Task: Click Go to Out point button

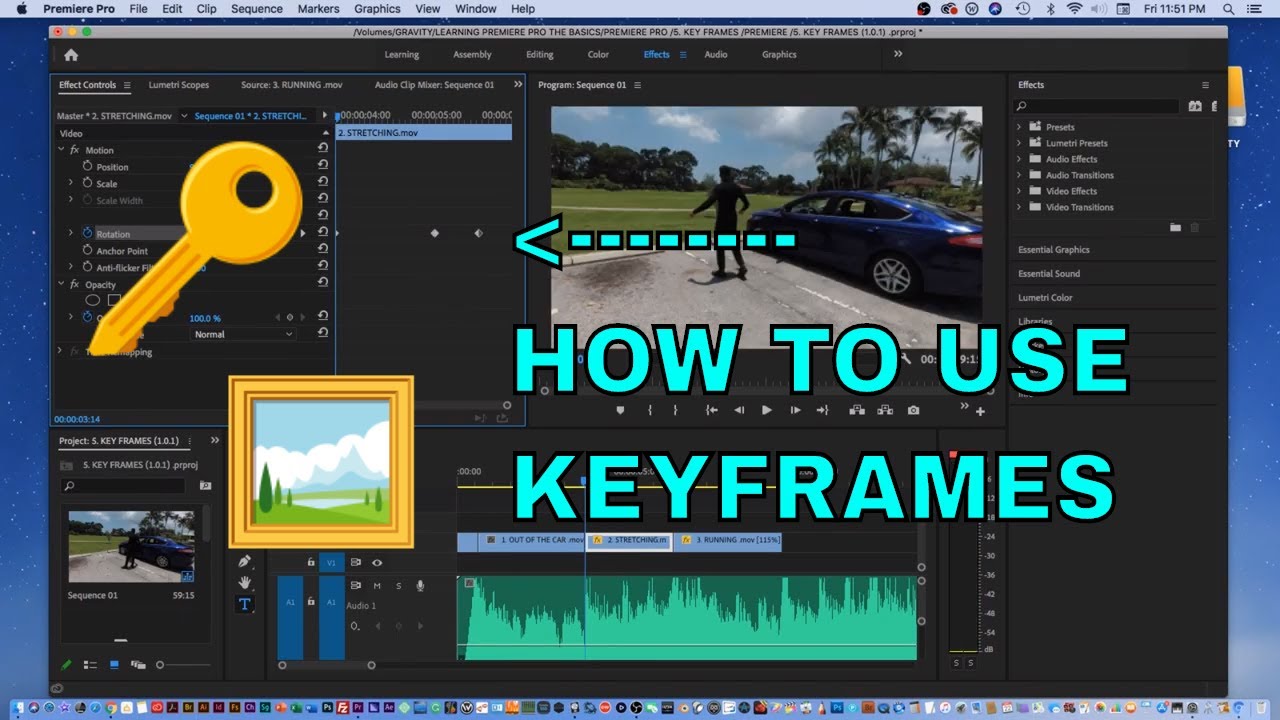Action: tap(822, 410)
